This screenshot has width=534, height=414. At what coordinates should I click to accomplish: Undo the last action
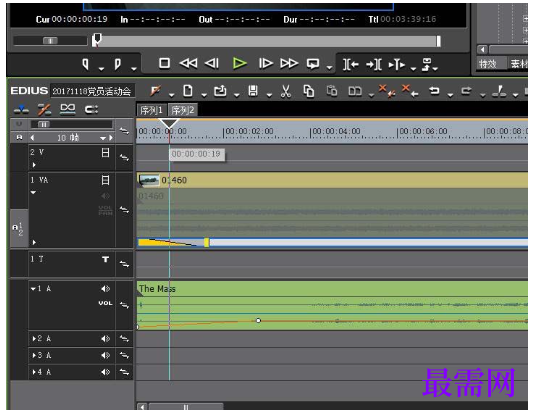[434, 91]
